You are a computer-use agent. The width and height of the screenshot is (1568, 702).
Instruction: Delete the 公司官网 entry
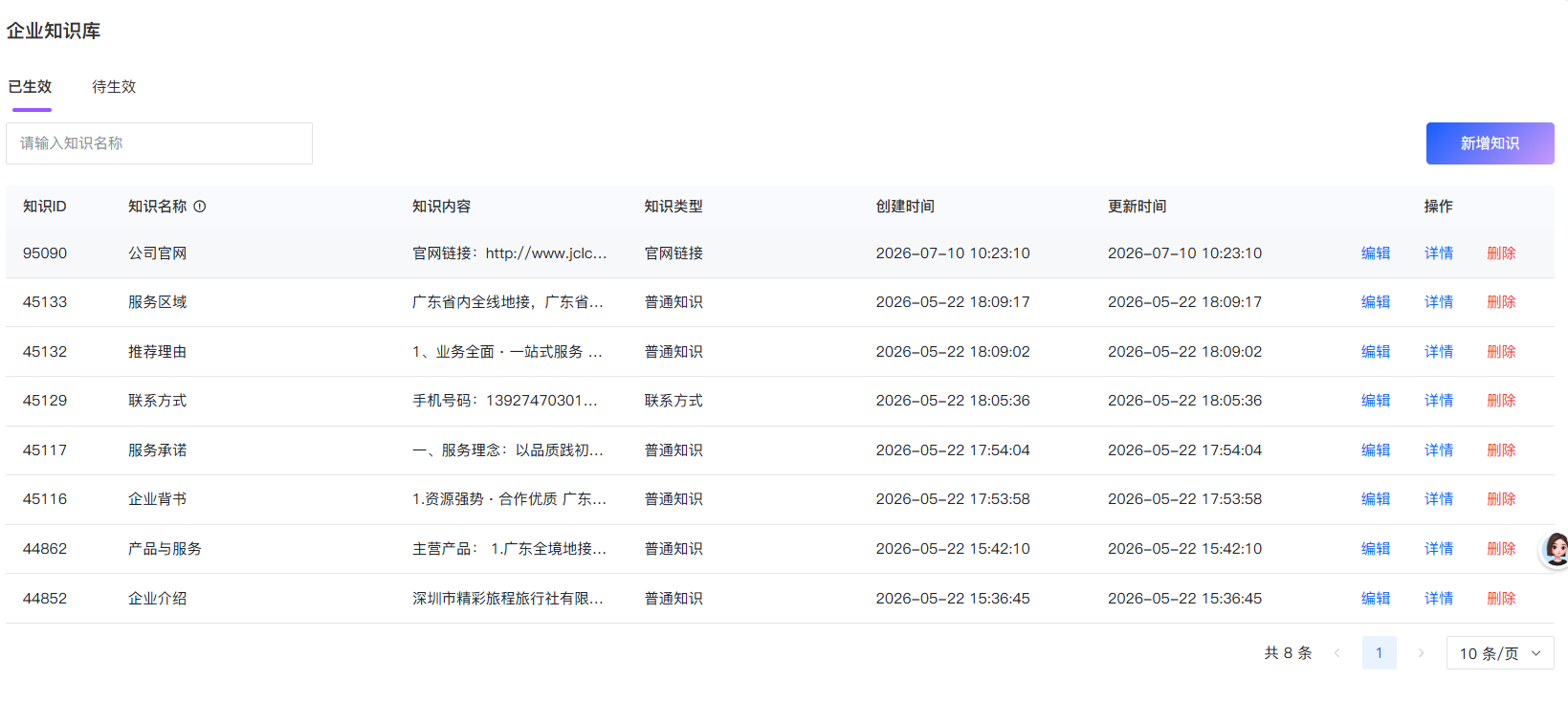pyautogui.click(x=1501, y=253)
